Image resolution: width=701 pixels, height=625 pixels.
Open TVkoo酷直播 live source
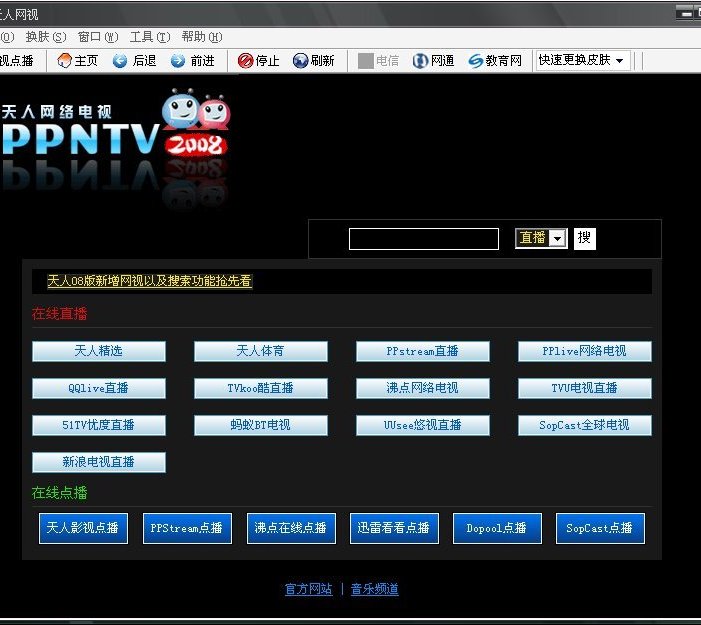coord(261,388)
